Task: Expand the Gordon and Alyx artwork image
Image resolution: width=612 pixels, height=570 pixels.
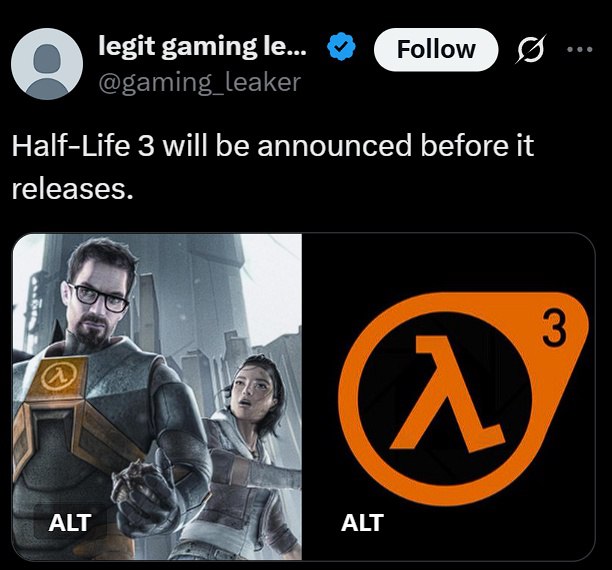Action: (157, 396)
